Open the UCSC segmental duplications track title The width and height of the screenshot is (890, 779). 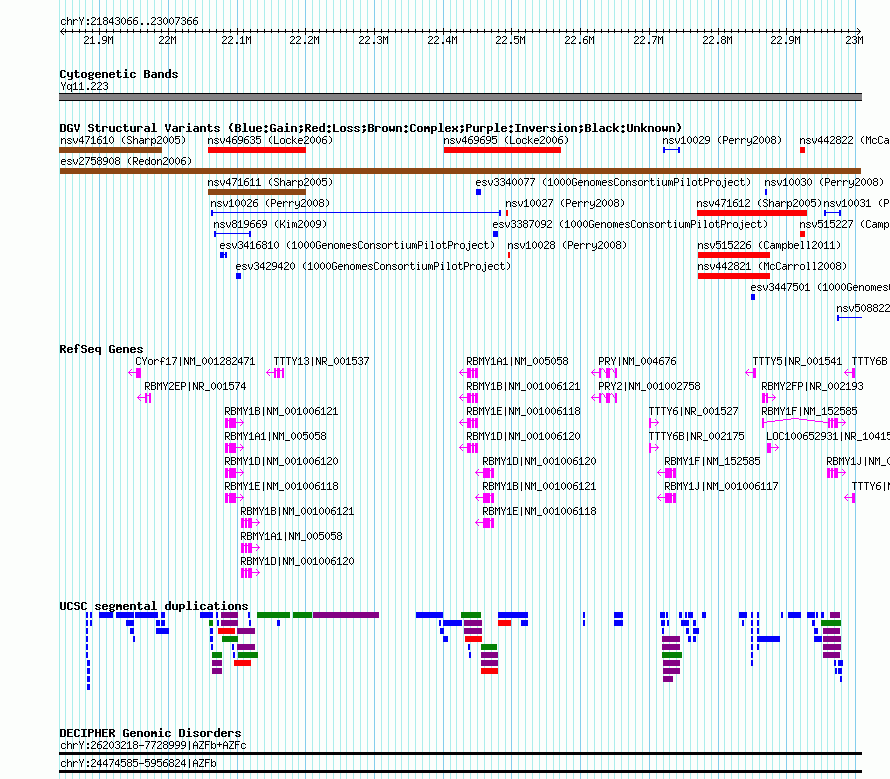click(154, 606)
